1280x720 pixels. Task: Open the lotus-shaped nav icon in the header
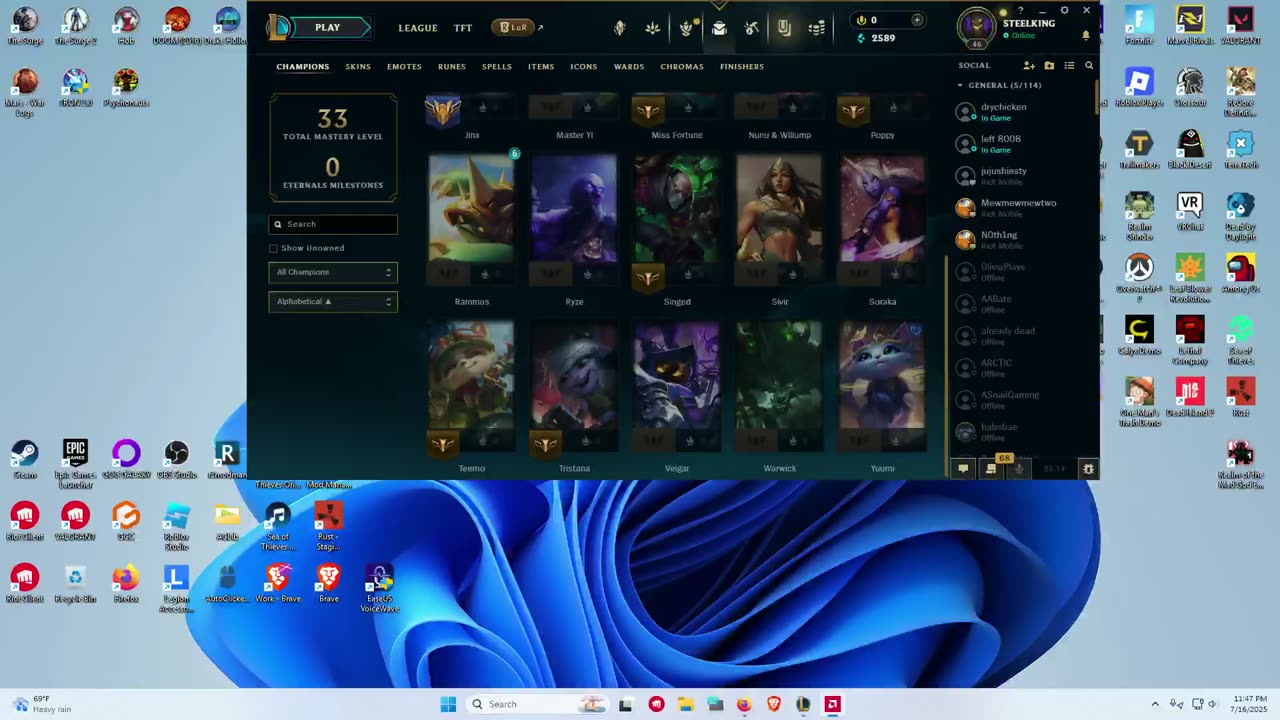pos(653,28)
